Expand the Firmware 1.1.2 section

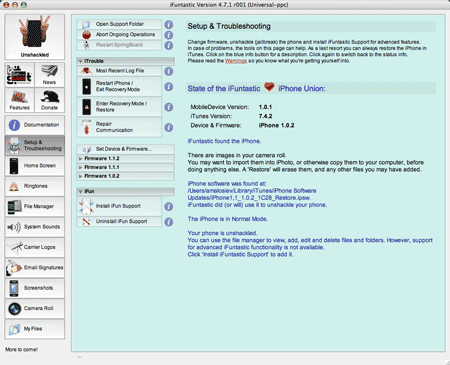[125, 158]
